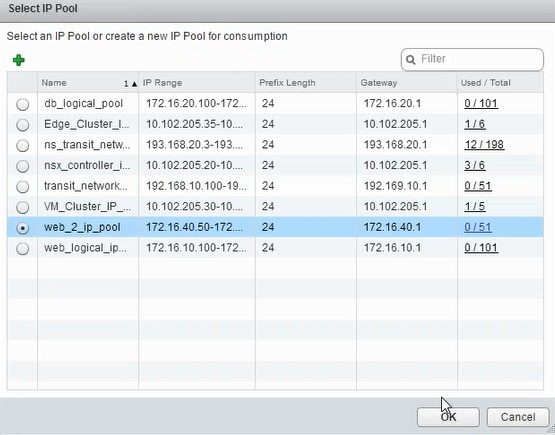555x435 pixels.
Task: Click IP range 192.168.10.100-19...
Action: pyautogui.click(x=196, y=186)
